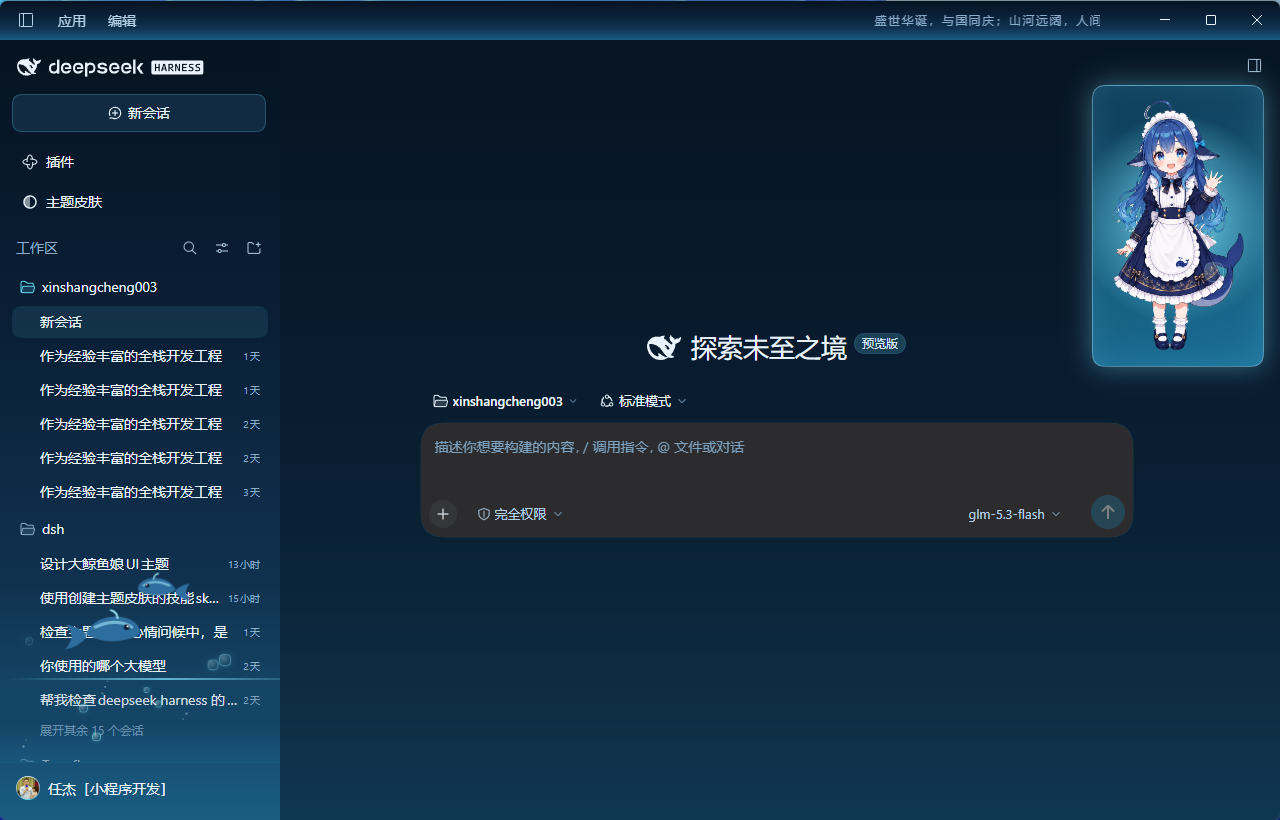Click the 工作区 section label
The image size is (1280, 820).
(37, 248)
